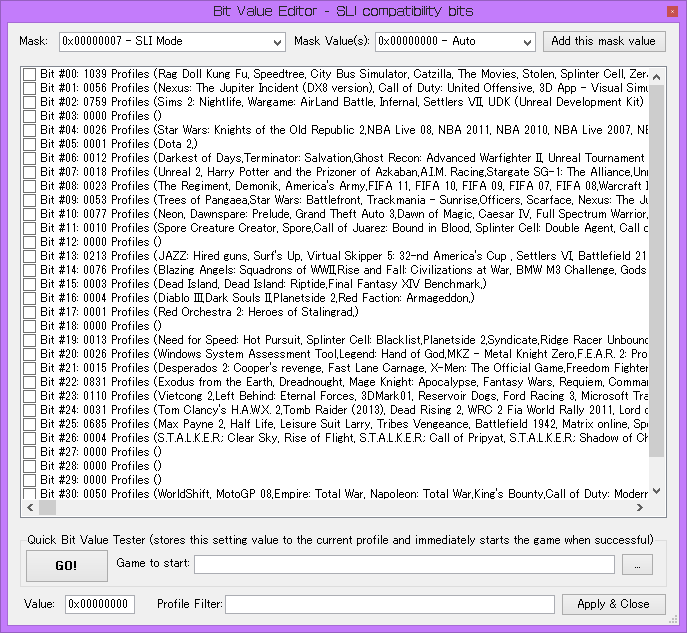This screenshot has height=633, width=687.
Task: Focus the Game to start field
Action: 404,564
